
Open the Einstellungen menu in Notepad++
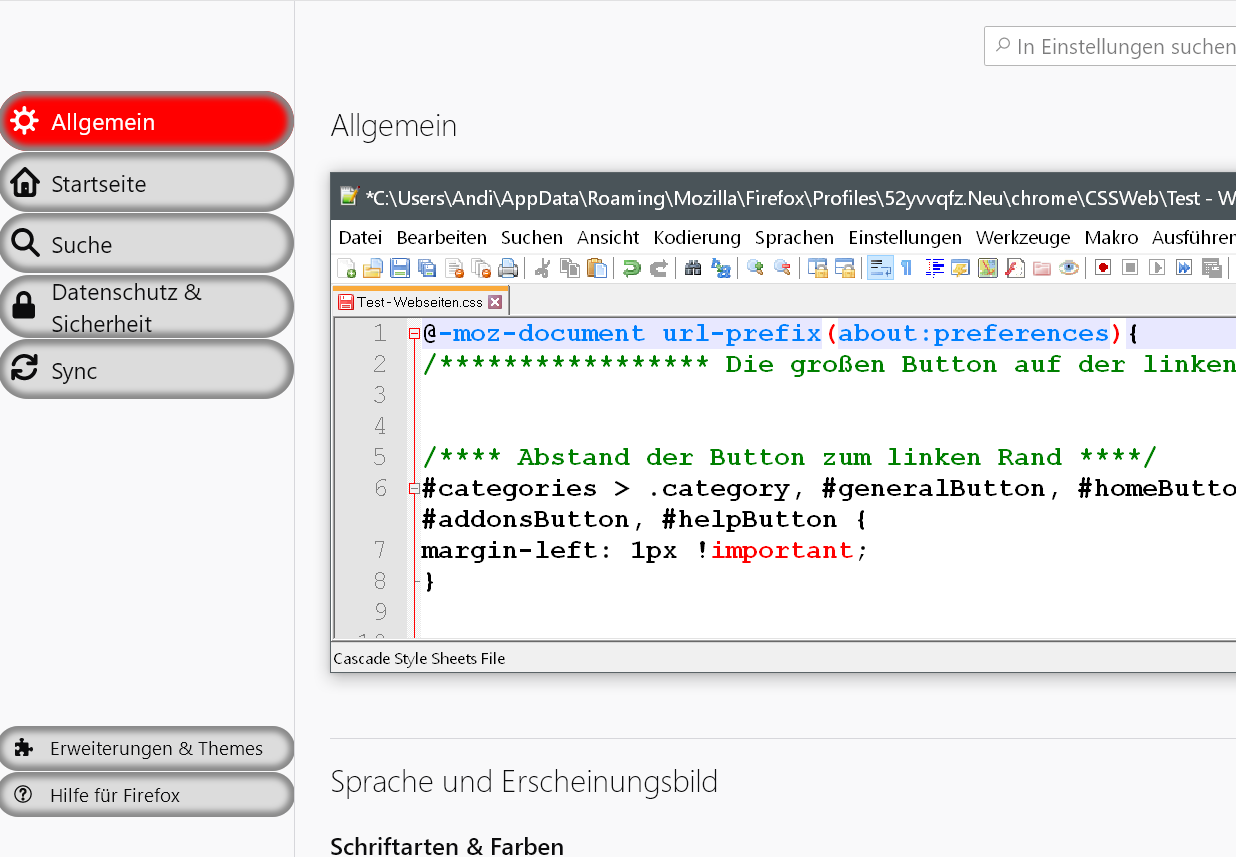[905, 237]
